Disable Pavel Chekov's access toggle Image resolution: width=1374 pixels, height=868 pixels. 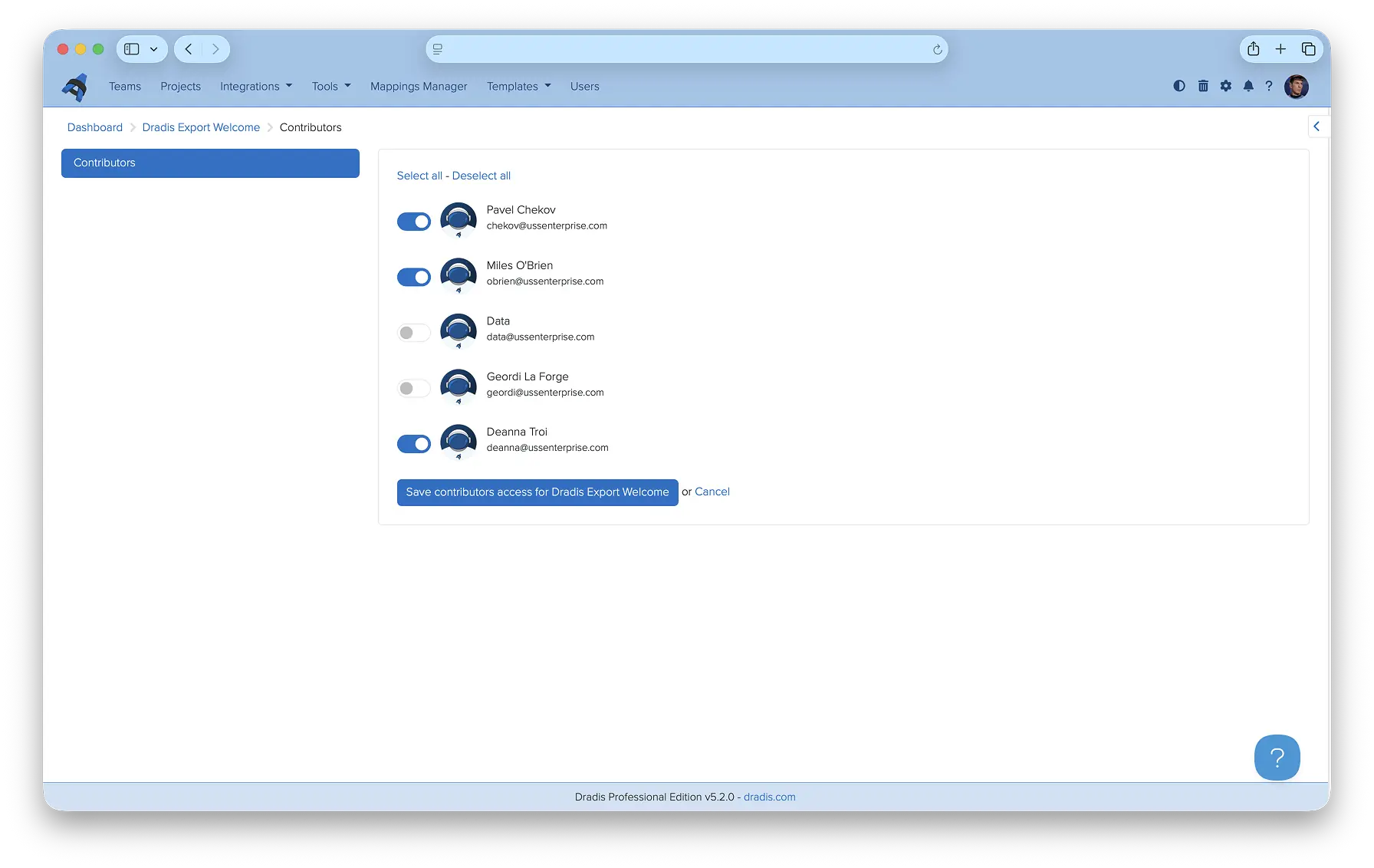pos(414,222)
